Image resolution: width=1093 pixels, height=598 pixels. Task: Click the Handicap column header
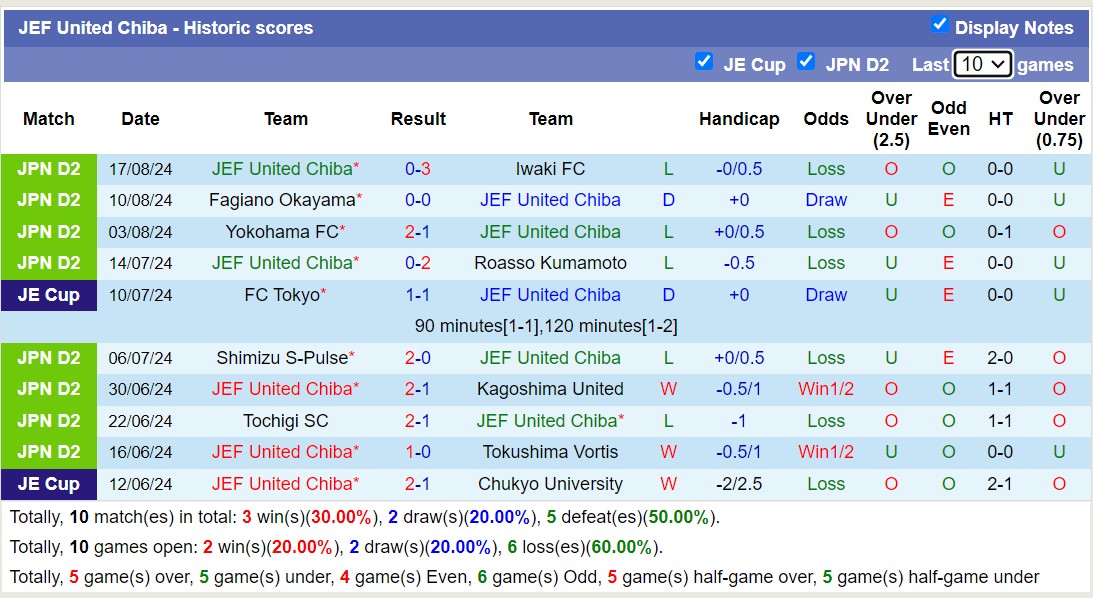click(739, 118)
